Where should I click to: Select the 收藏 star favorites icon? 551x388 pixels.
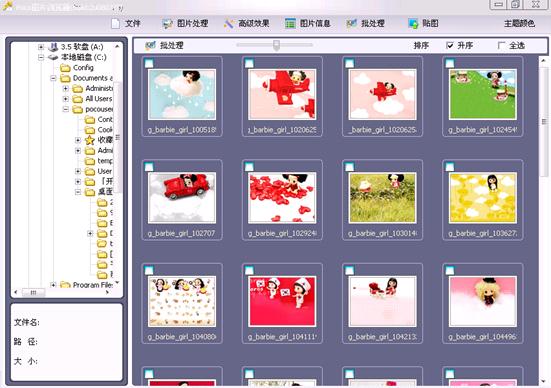(x=90, y=140)
